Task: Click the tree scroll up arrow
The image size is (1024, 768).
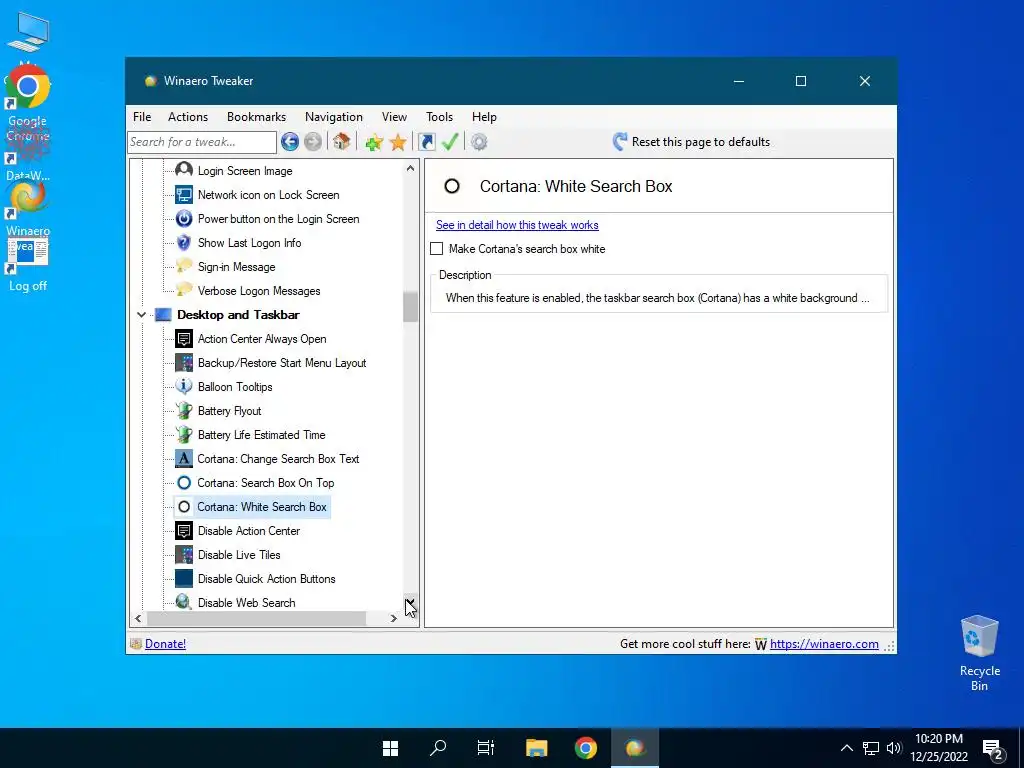Action: pos(410,168)
